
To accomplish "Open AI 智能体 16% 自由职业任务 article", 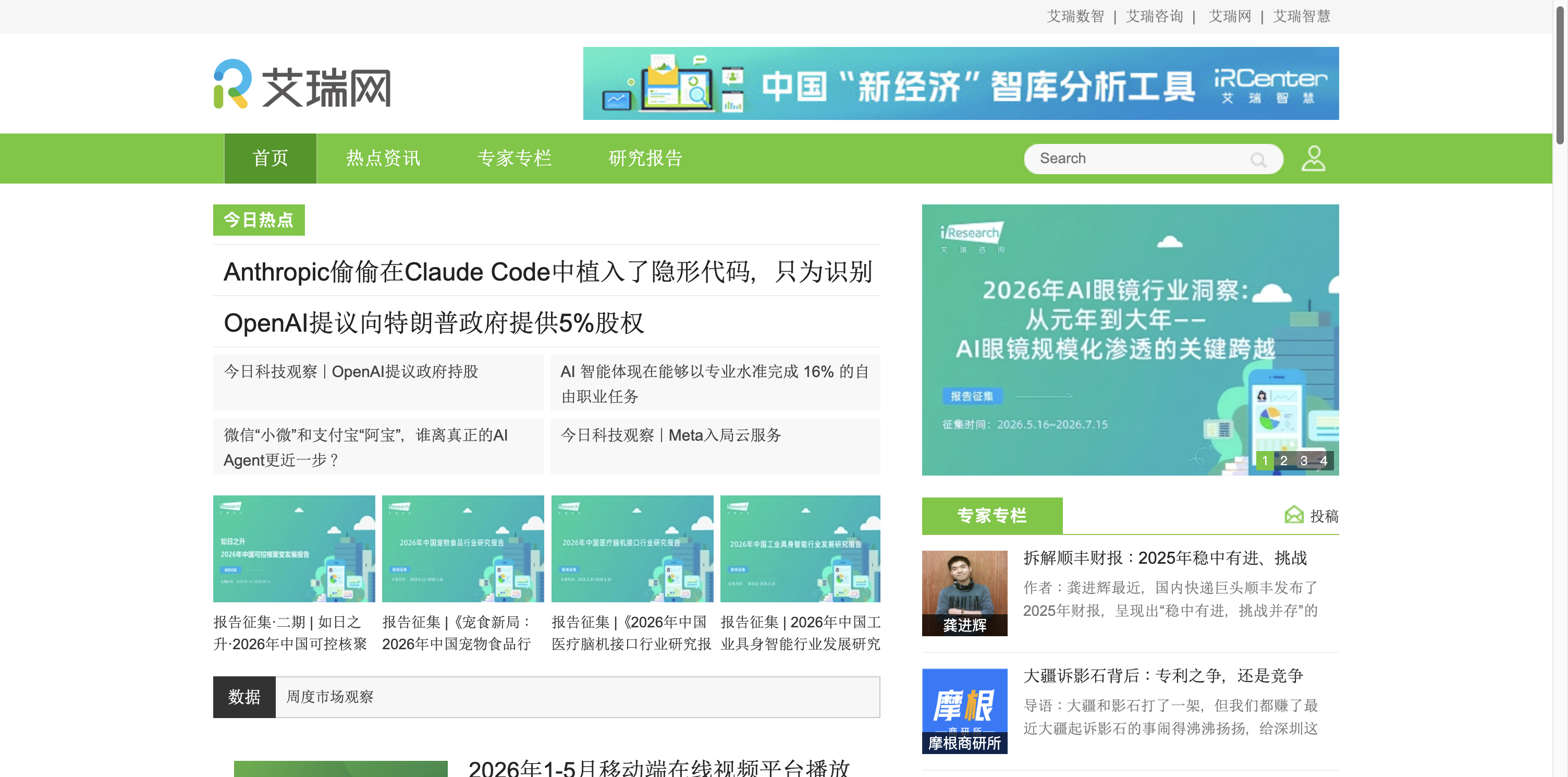I will pos(715,384).
